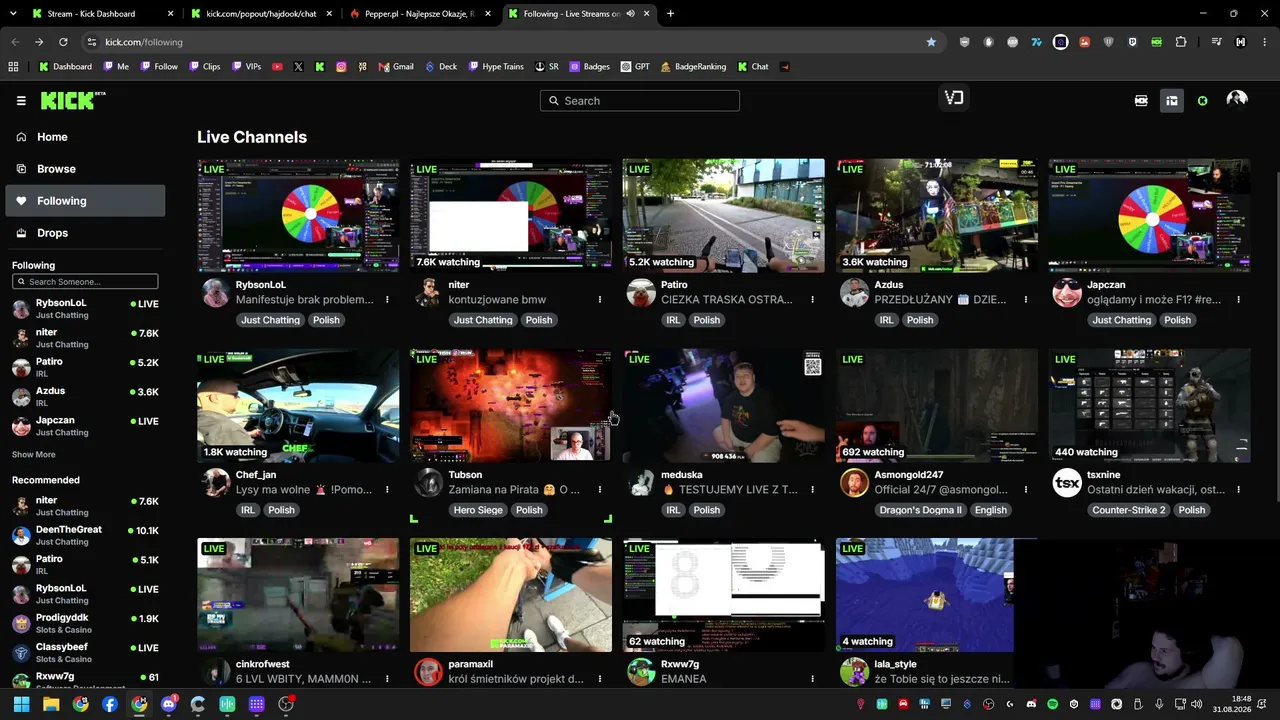The height and width of the screenshot is (720, 1280).
Task: Open options menu for RybsonLoL stream
Action: pos(387,299)
